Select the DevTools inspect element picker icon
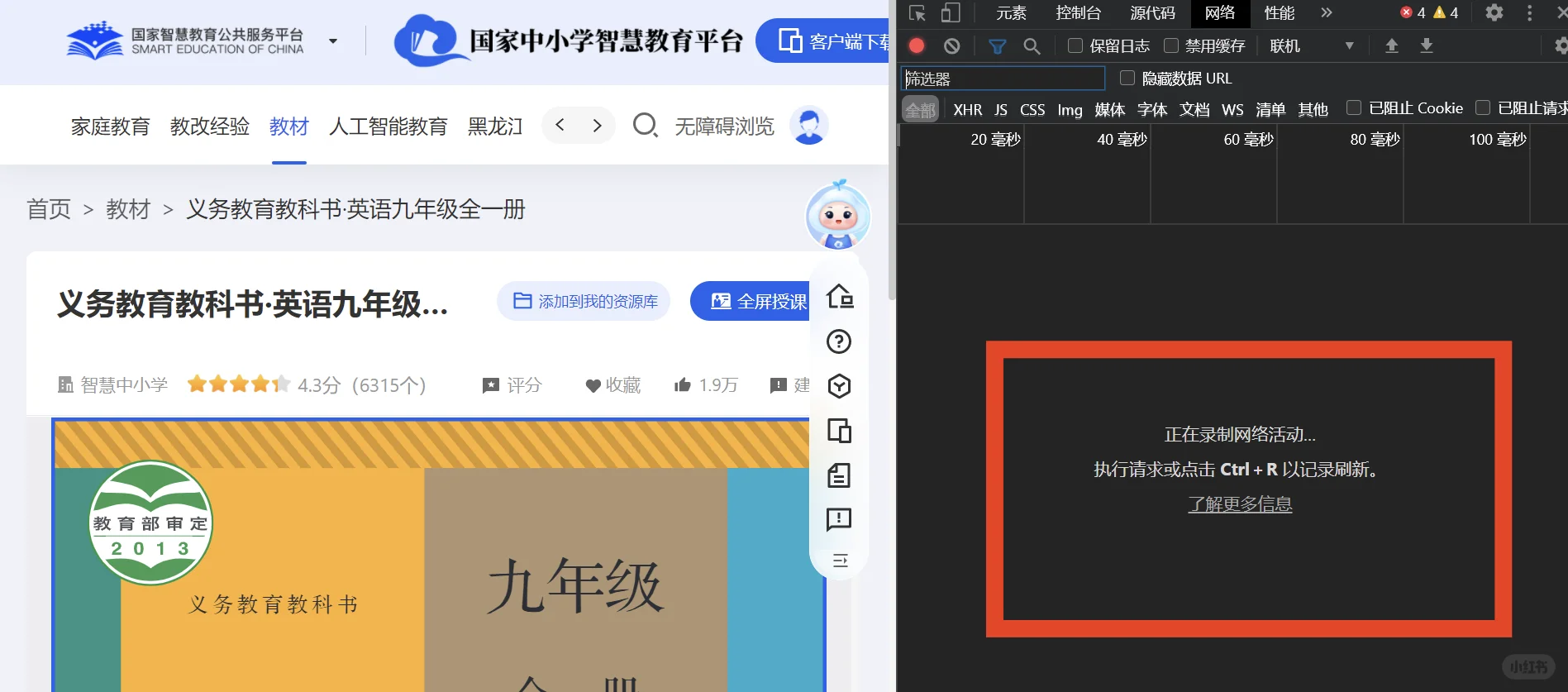The image size is (1568, 692). click(x=917, y=13)
